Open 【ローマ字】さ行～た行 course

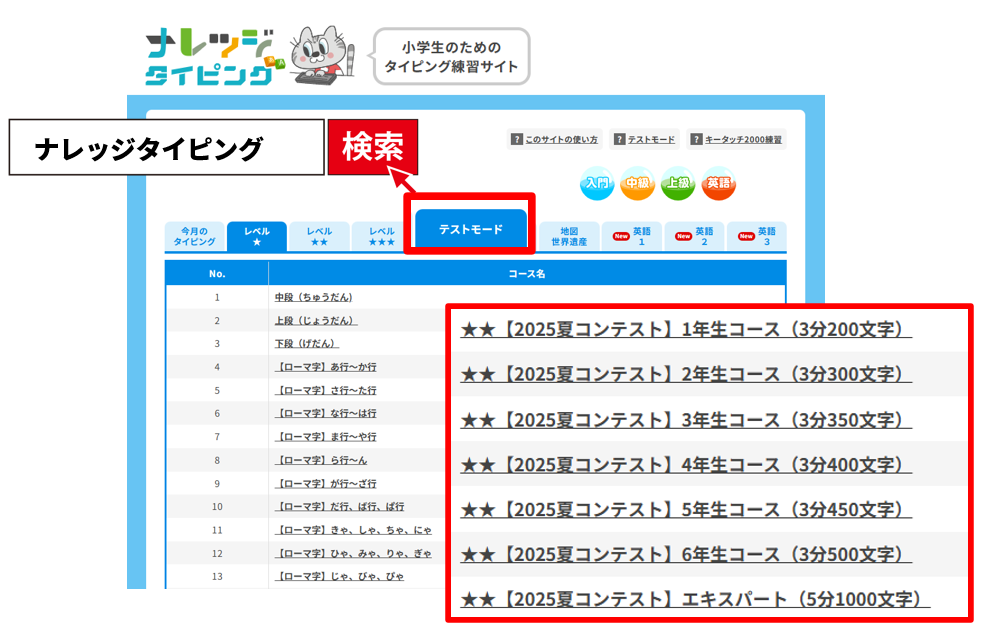coord(326,390)
